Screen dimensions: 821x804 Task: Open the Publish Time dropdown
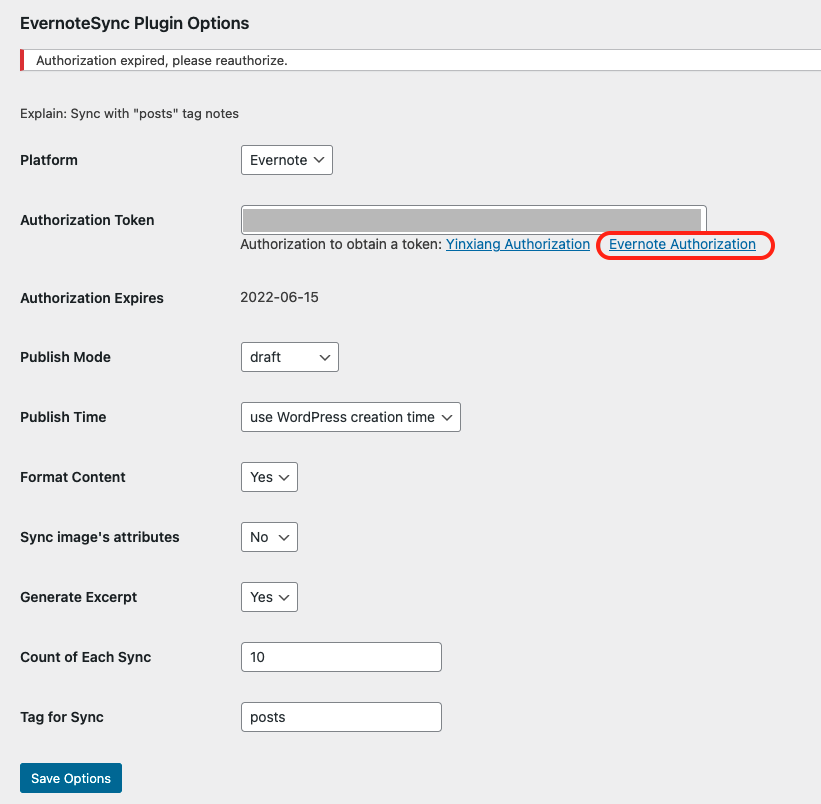(351, 417)
